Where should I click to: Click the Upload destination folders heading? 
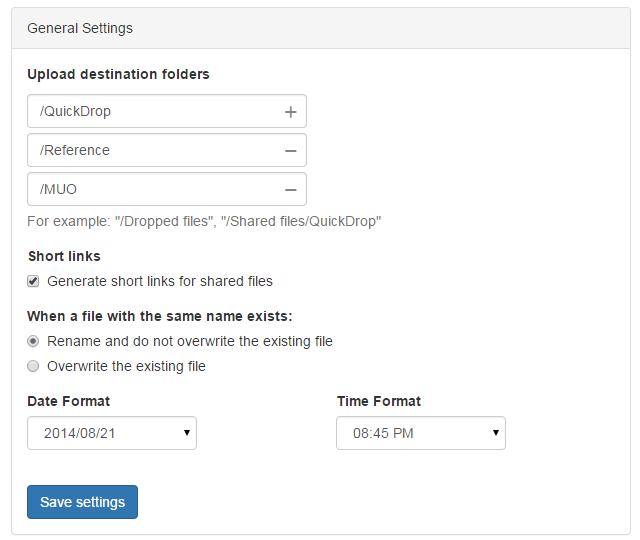click(x=118, y=74)
